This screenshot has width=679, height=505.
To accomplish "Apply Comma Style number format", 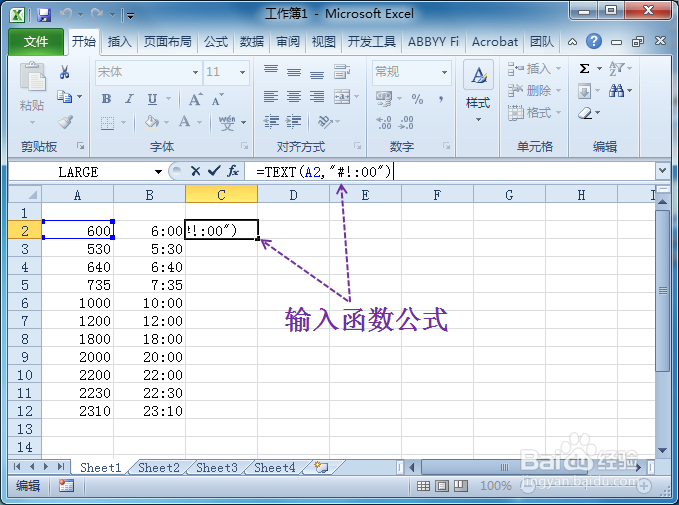I will (x=441, y=99).
